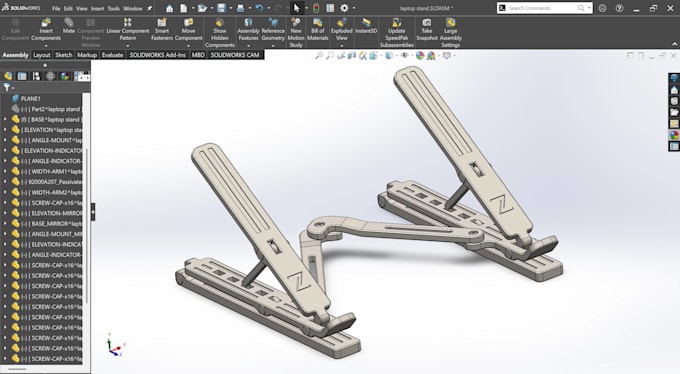Open PropertyManager tab icon
The height and width of the screenshot is (374, 680).
coord(22,76)
